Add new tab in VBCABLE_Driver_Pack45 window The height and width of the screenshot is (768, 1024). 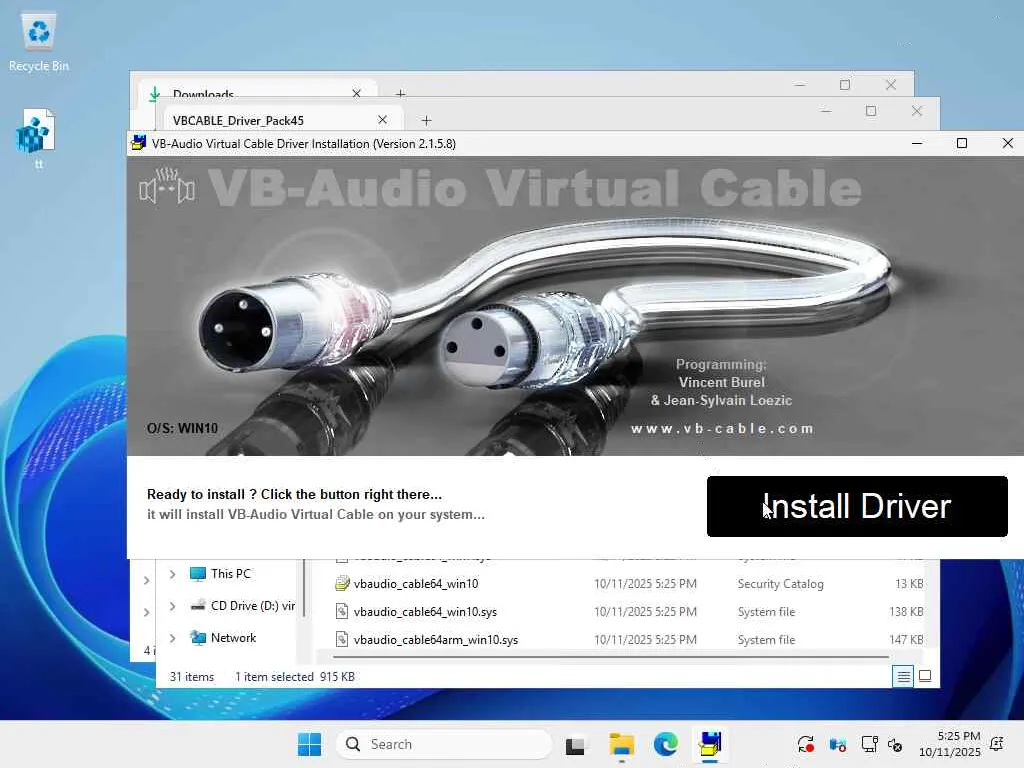[426, 120]
